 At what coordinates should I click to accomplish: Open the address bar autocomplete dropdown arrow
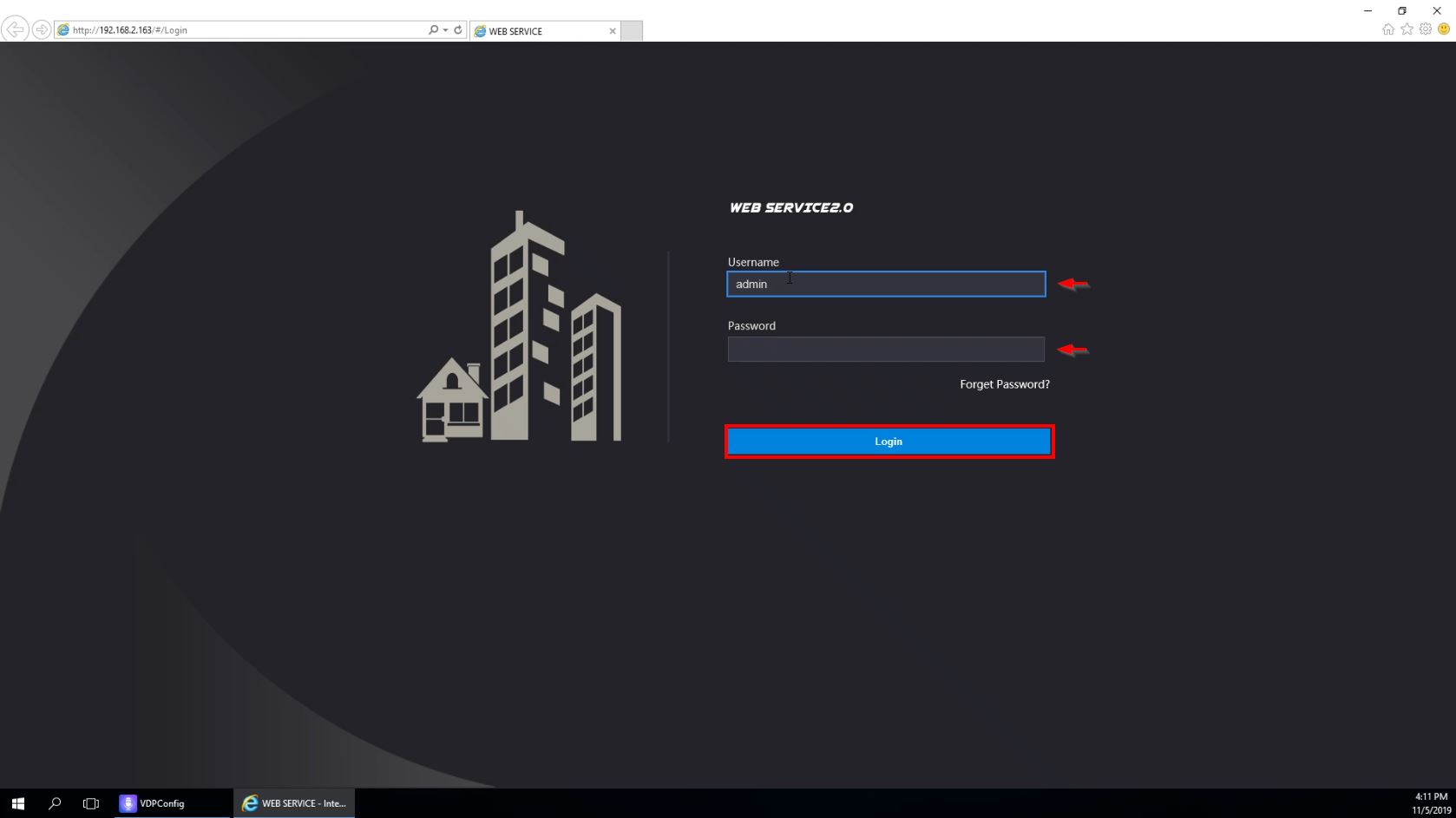pos(446,29)
